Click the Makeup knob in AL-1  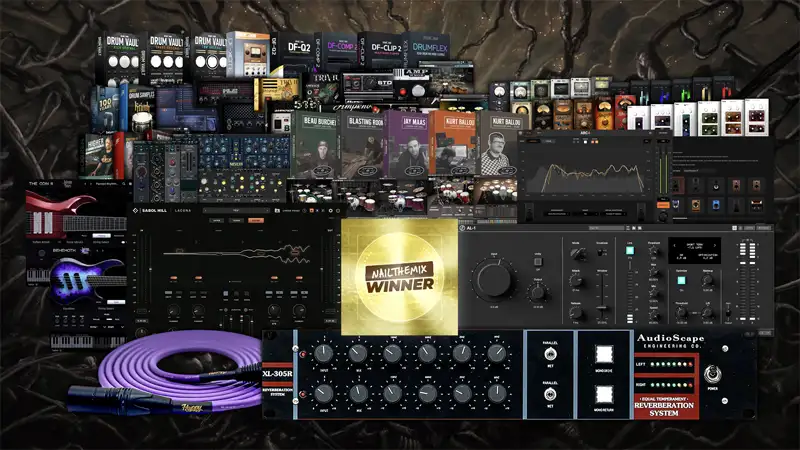tap(708, 280)
